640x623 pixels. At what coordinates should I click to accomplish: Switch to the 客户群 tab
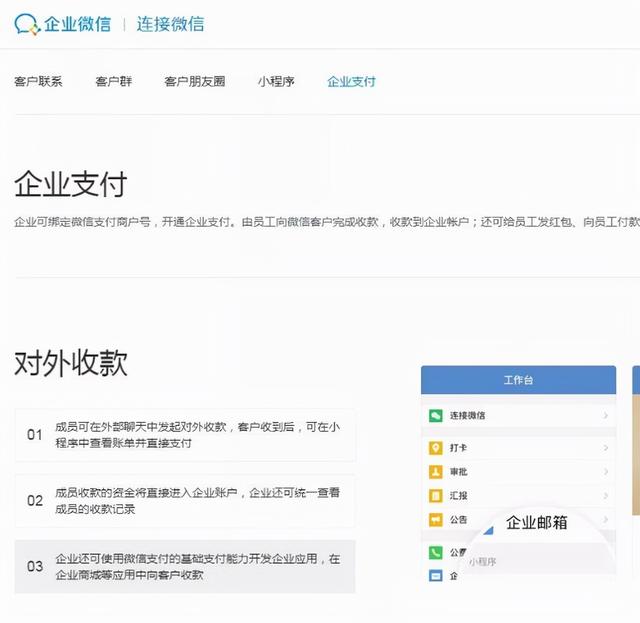coord(113,82)
